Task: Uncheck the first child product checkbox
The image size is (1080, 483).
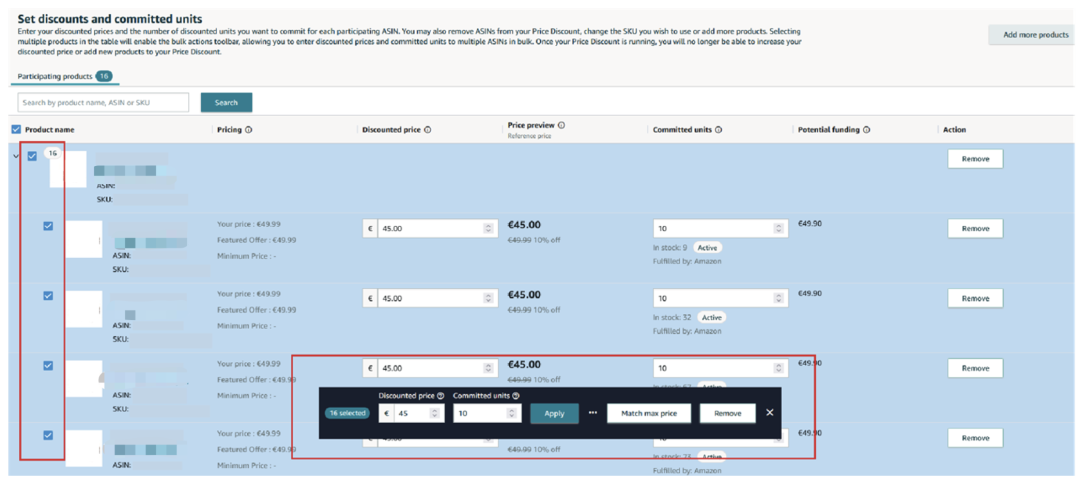Action: (48, 225)
